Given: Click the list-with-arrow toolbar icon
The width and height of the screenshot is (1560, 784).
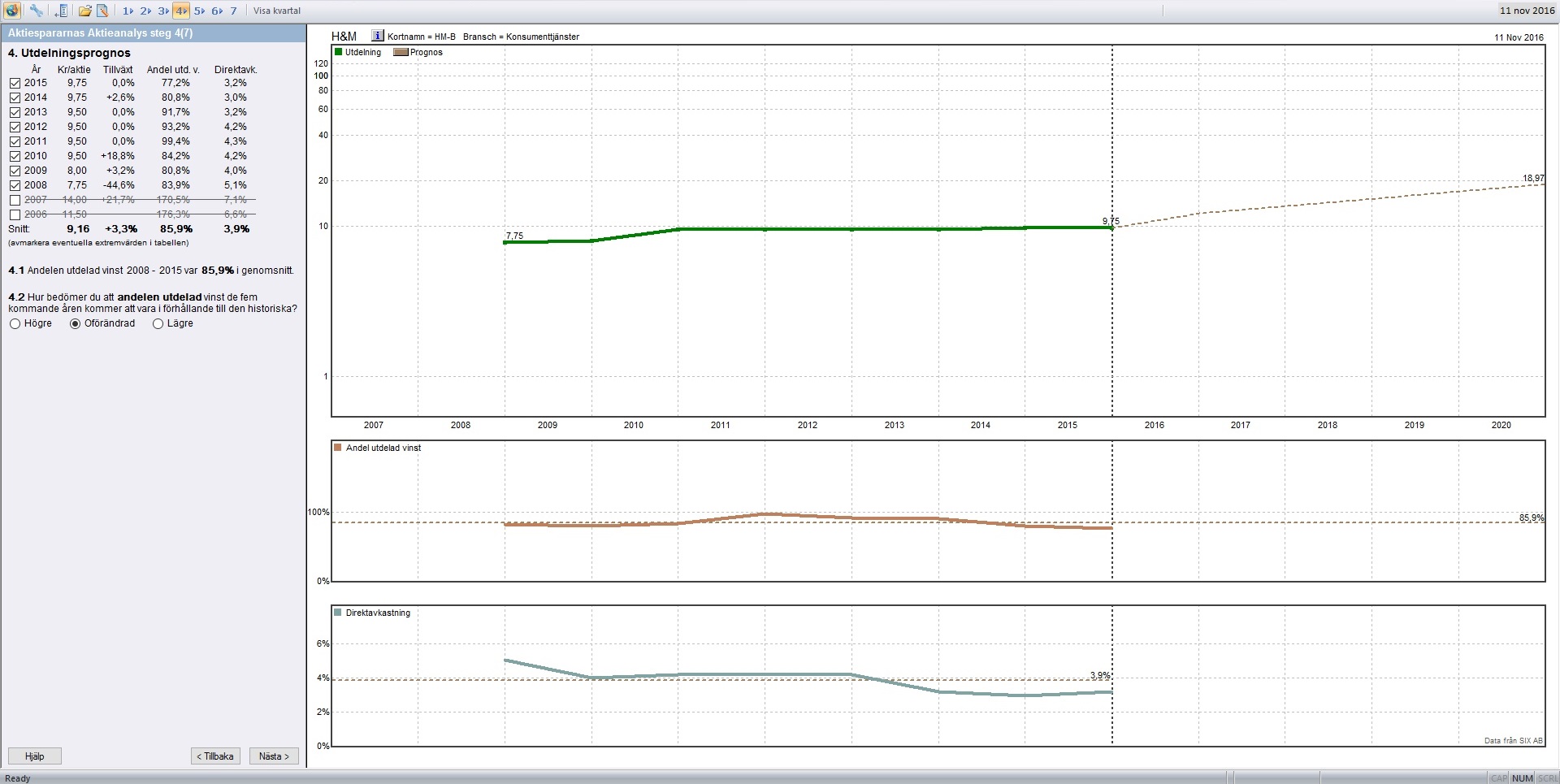Looking at the screenshot, I should 61,11.
